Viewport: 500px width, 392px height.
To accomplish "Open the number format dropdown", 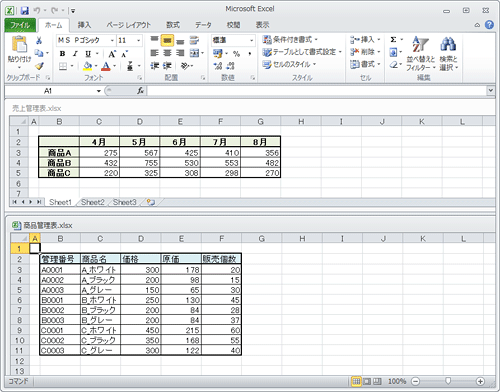I will 252,40.
